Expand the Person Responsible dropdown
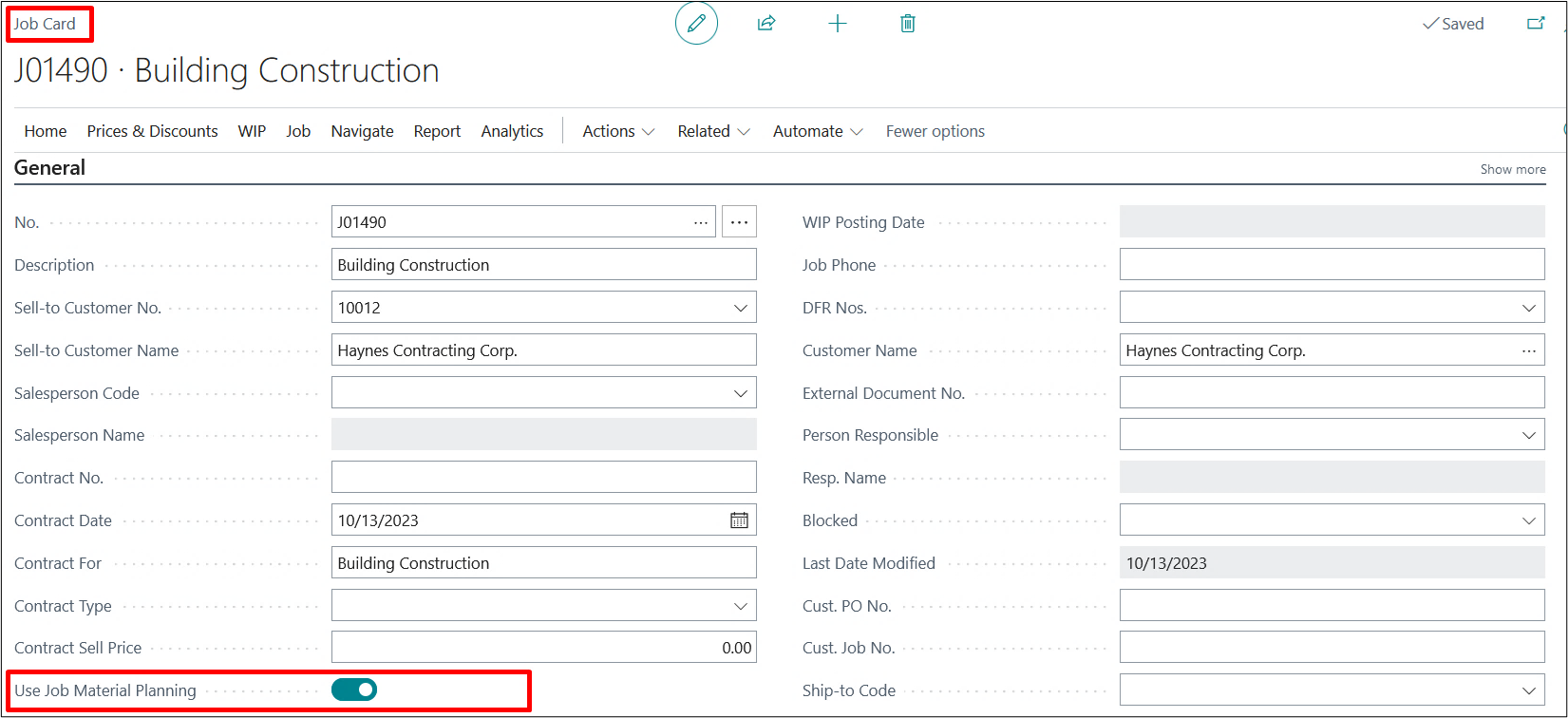This screenshot has height=718, width=1568. tap(1528, 435)
